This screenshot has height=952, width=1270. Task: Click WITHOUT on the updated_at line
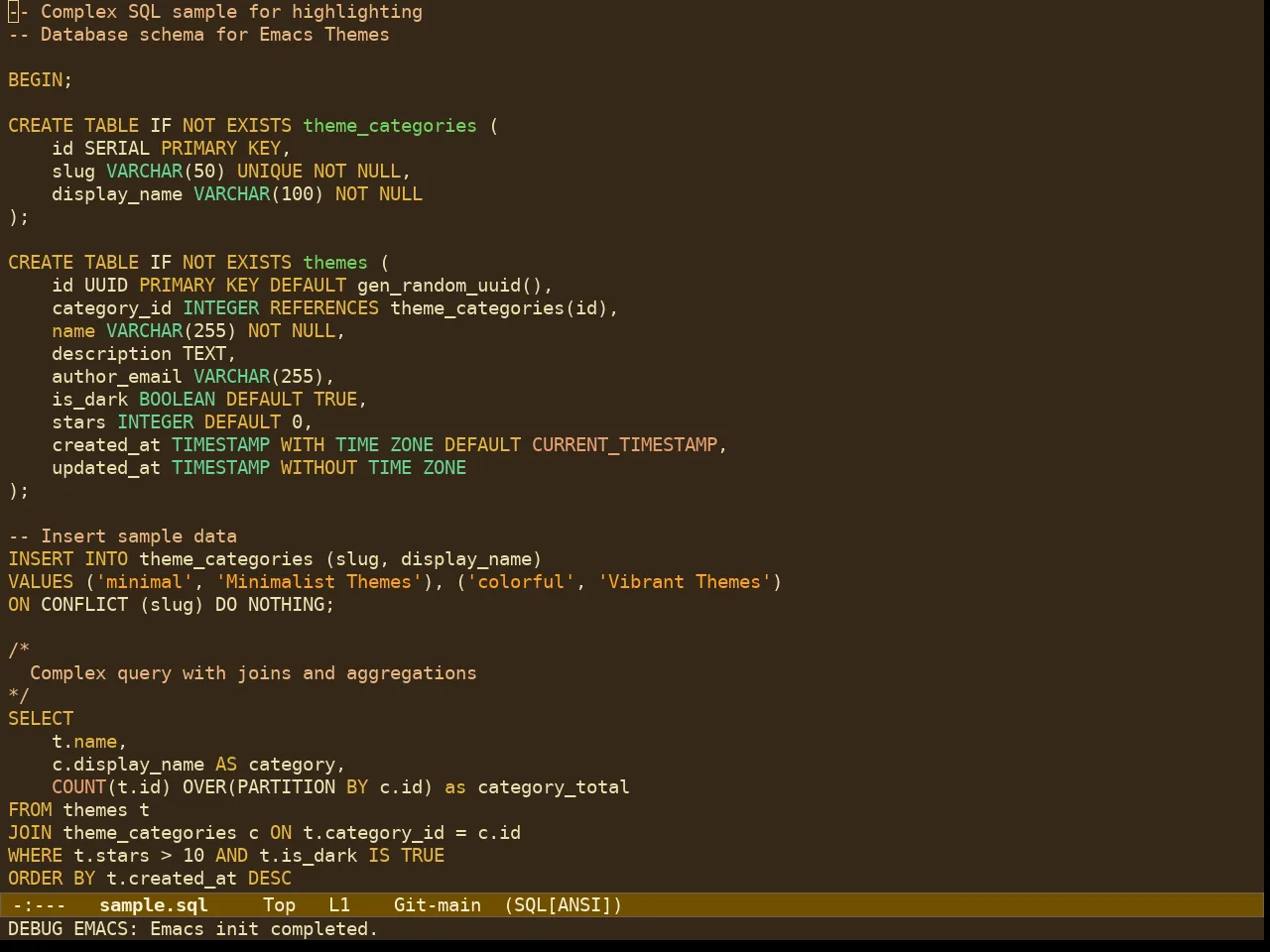(318, 468)
